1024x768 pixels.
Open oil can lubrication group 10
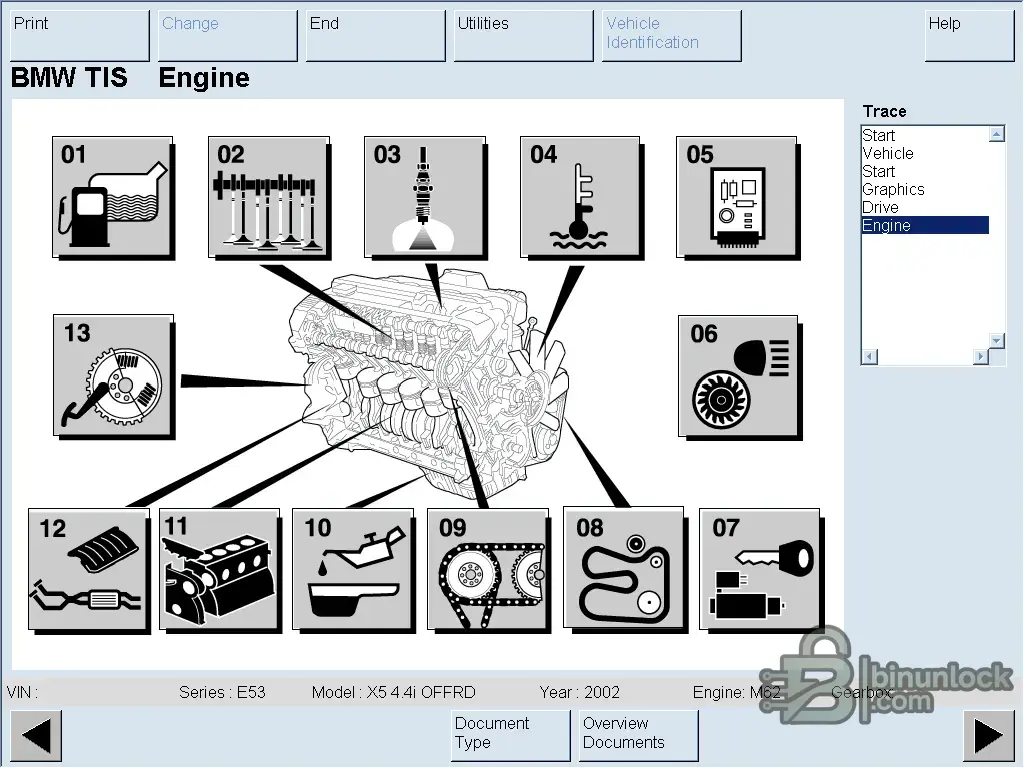(x=353, y=570)
